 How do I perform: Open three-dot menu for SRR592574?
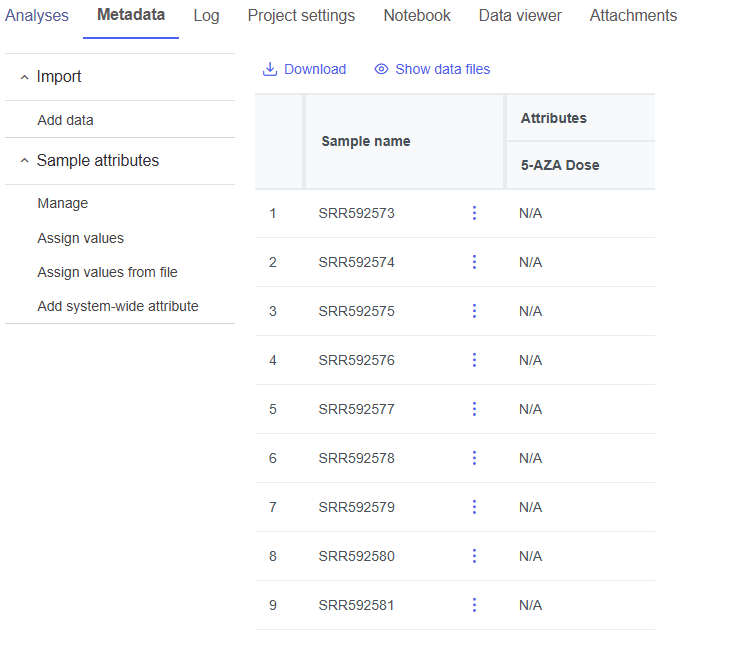[x=474, y=262]
